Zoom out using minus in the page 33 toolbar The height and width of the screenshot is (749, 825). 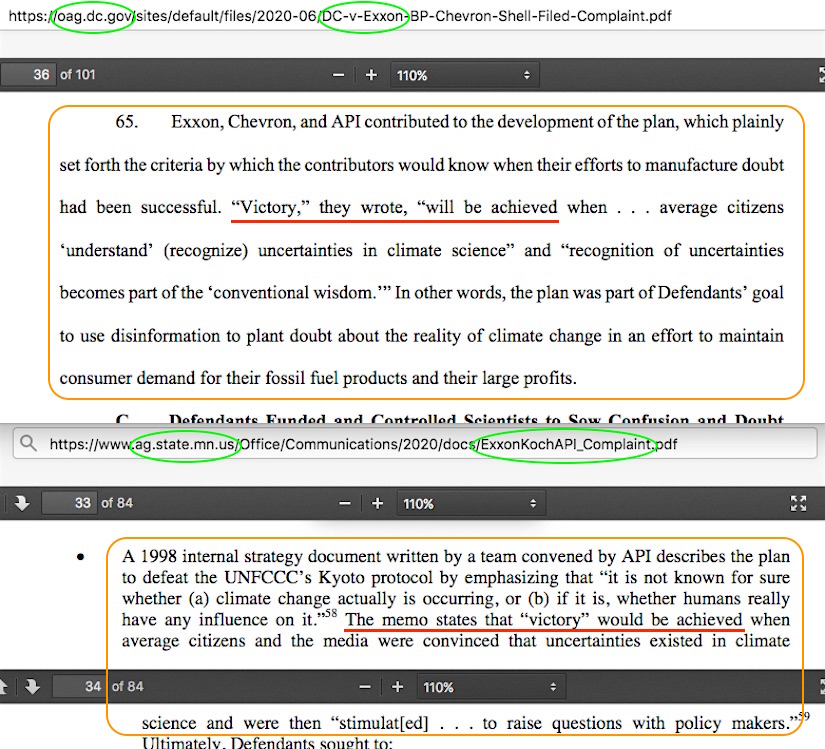coord(345,503)
